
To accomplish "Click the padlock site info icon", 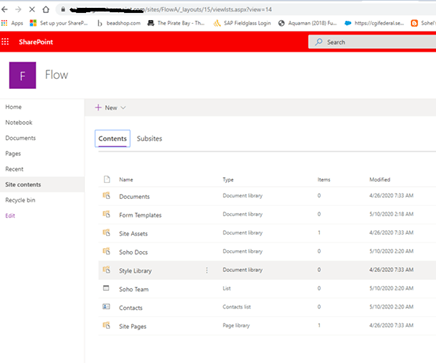I will tap(63, 9).
